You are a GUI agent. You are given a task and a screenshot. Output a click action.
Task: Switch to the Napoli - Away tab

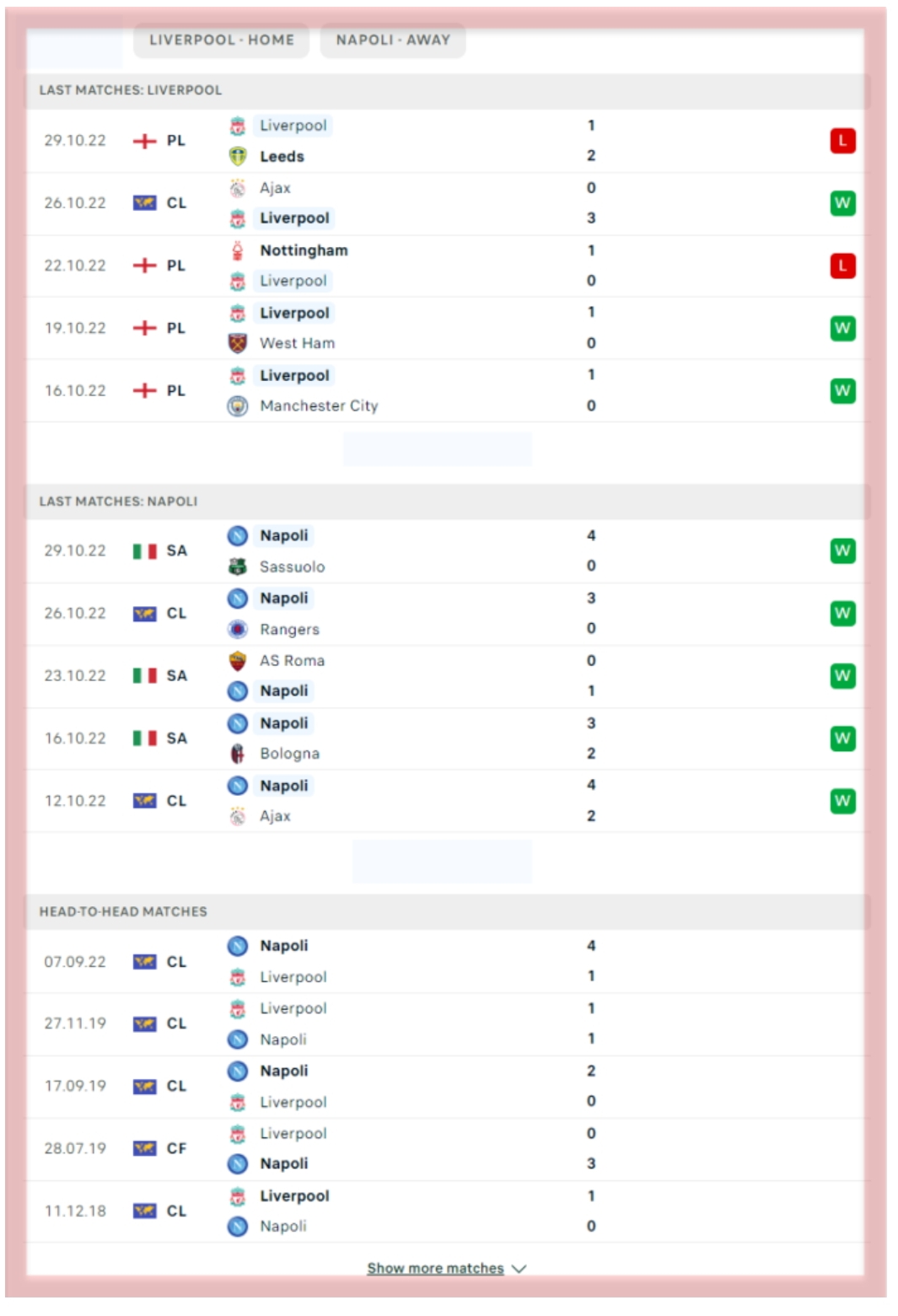tap(393, 40)
